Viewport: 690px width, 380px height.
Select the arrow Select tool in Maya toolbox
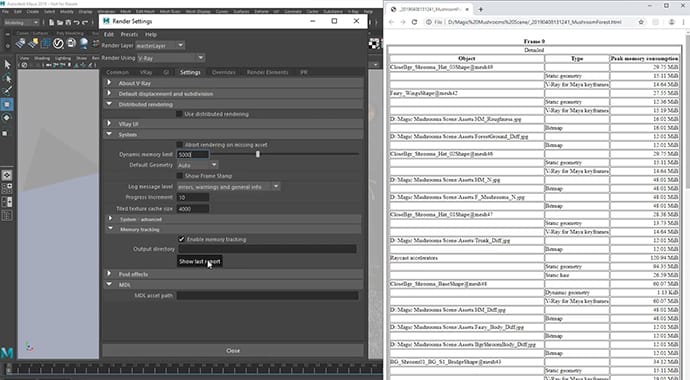click(x=7, y=65)
